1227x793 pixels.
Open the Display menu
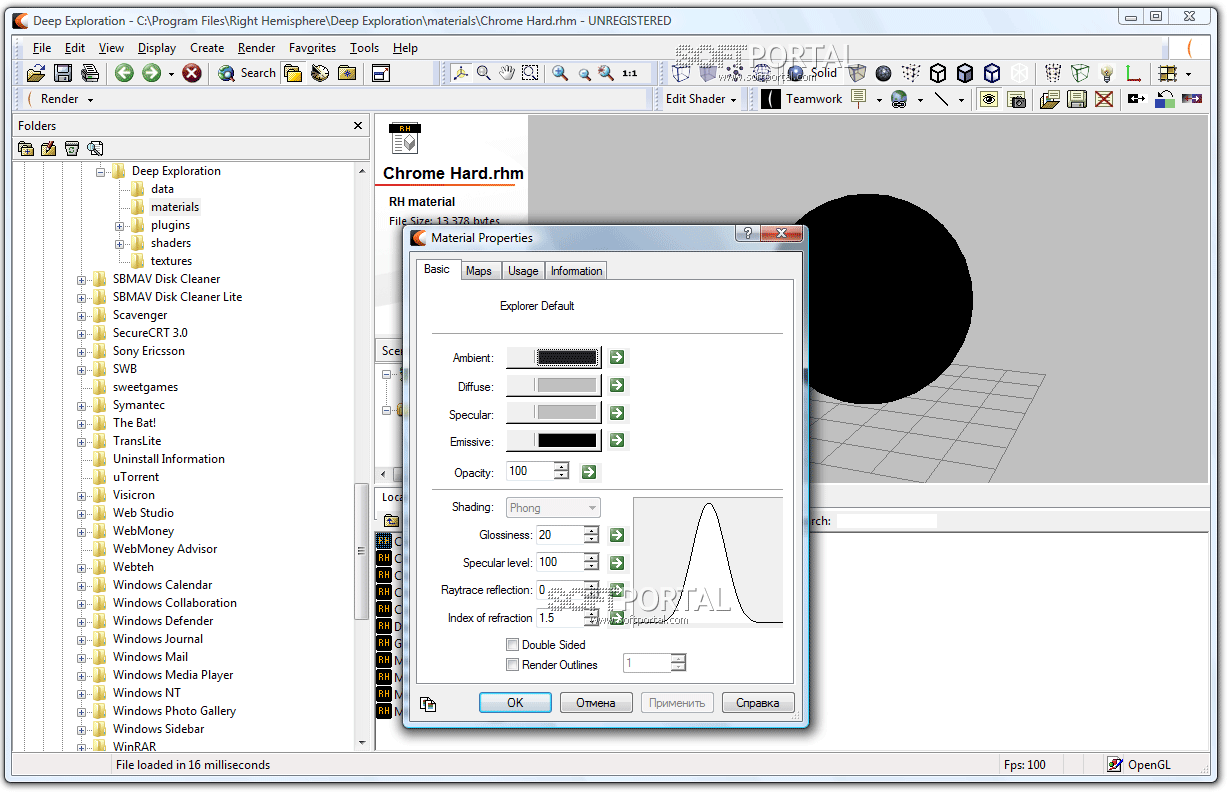tap(157, 47)
